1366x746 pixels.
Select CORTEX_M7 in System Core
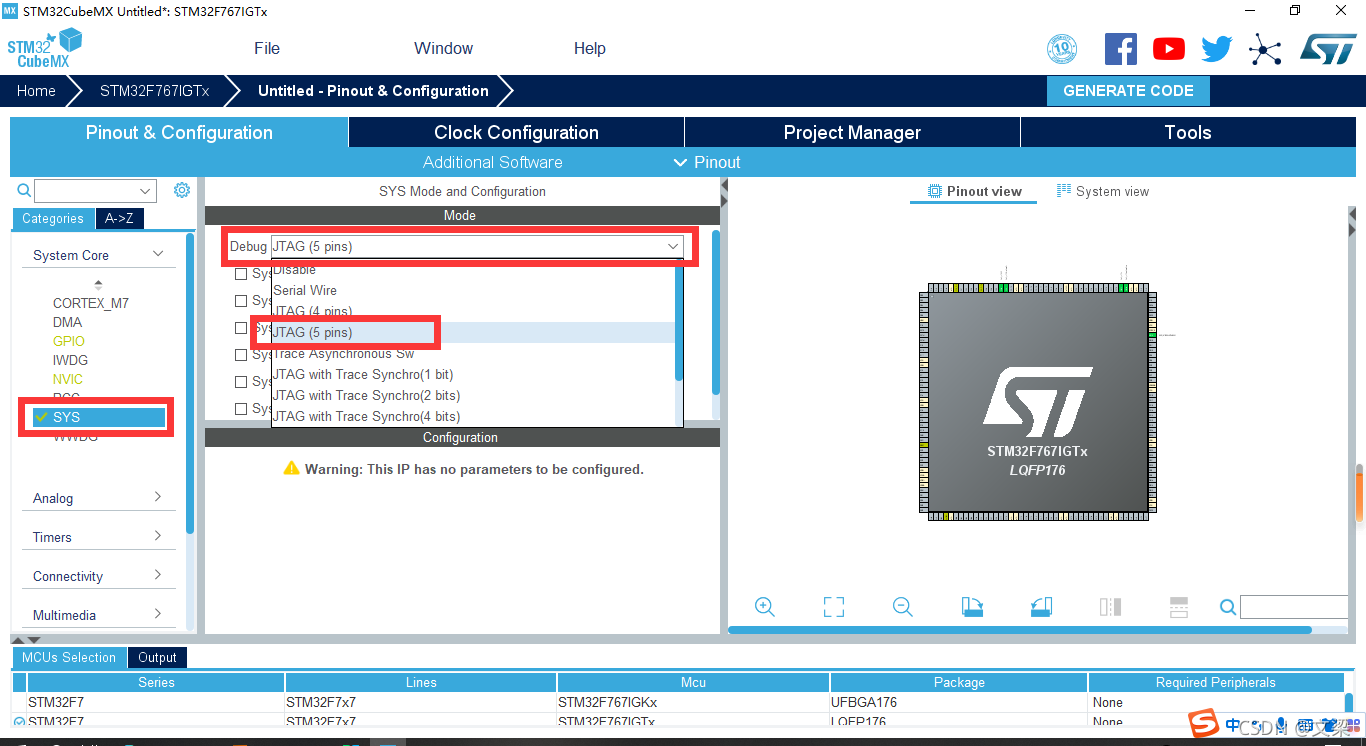click(x=91, y=303)
